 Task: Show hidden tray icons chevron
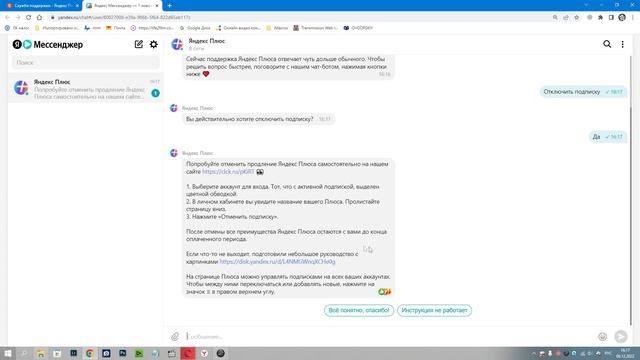pos(533,353)
